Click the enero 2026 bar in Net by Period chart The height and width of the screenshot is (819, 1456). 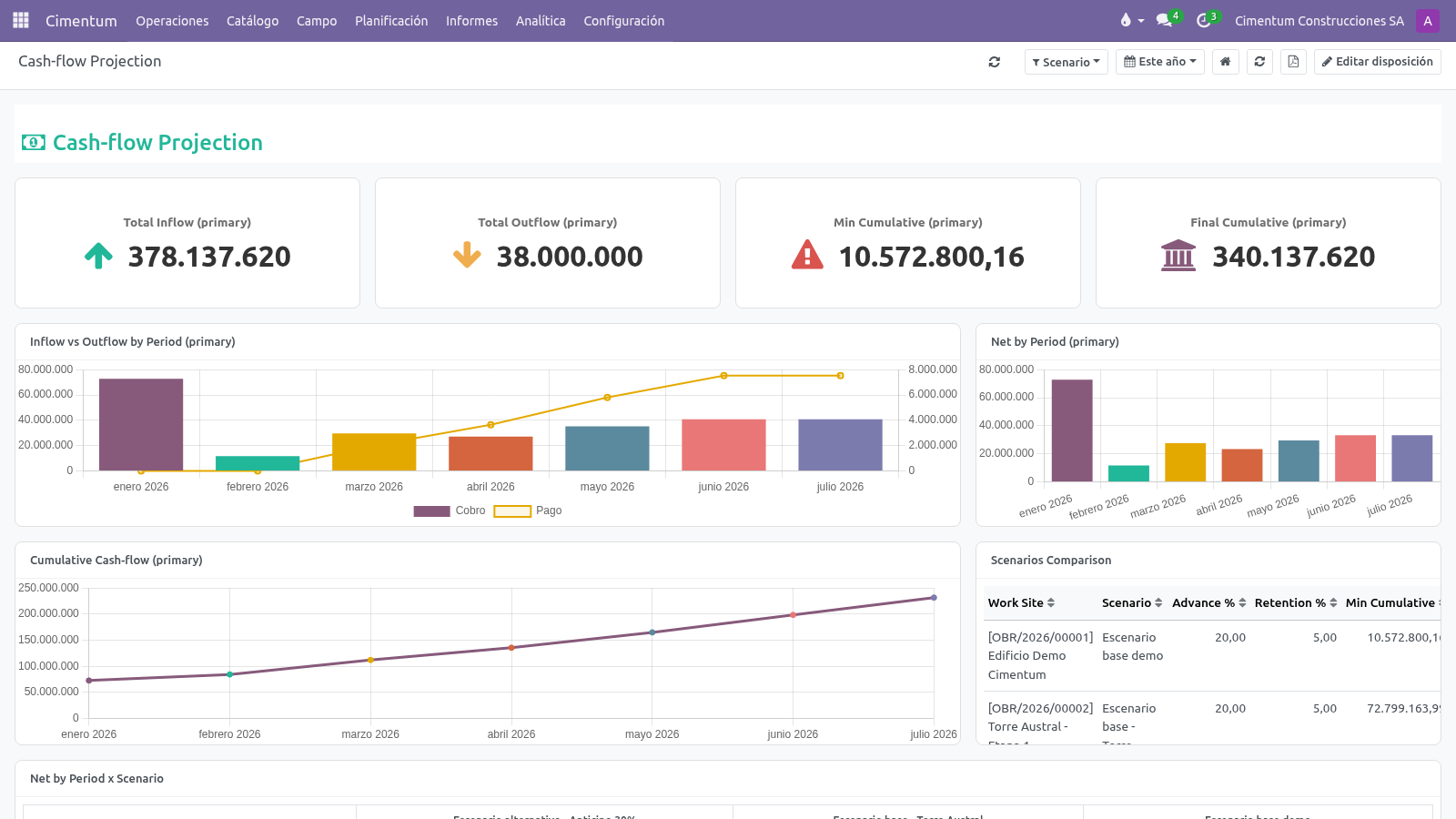pos(1072,430)
